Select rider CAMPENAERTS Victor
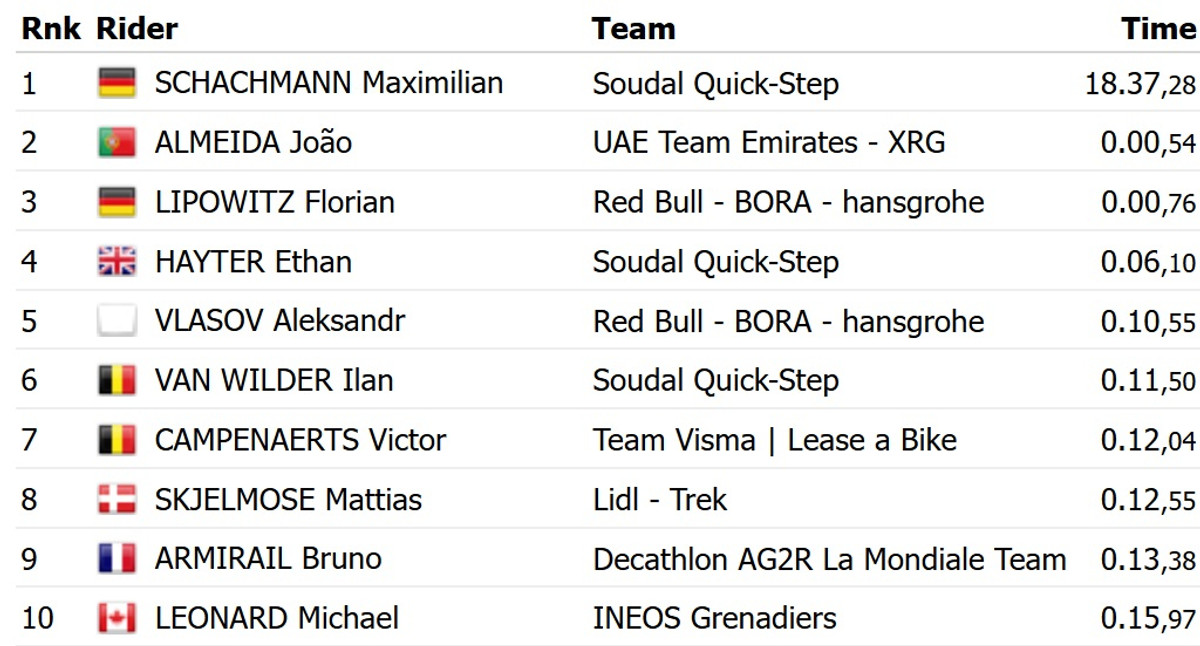Viewport: 1200px width, 646px height. tap(300, 440)
